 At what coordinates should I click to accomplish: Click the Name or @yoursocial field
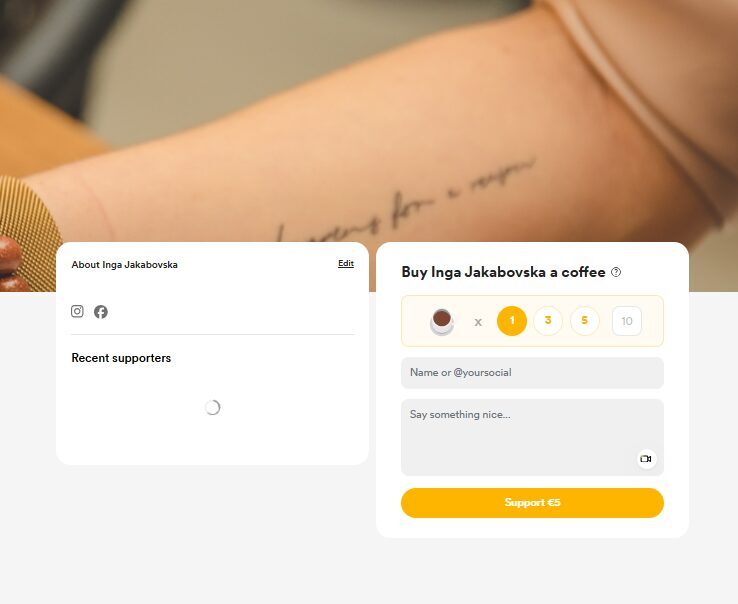point(532,373)
